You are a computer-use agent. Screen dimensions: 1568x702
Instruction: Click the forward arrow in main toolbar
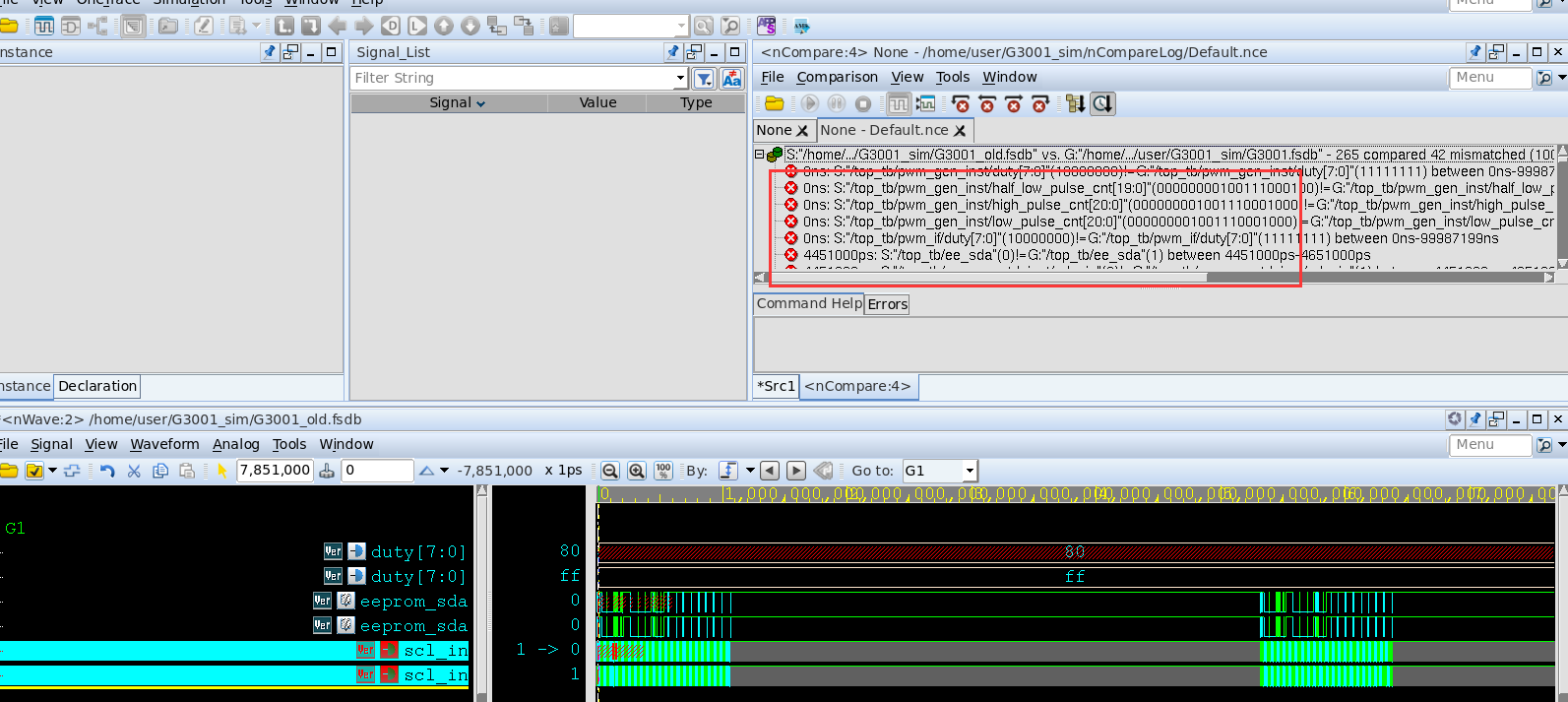(364, 26)
